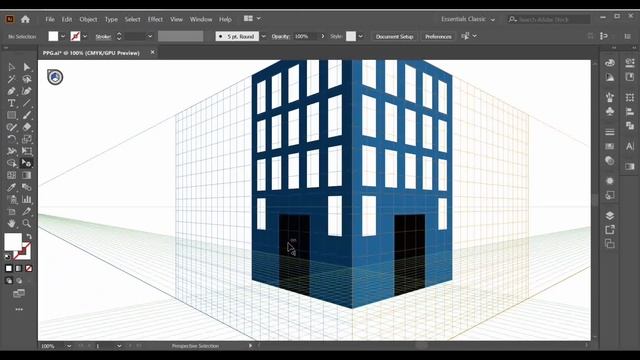Select the Pen tool
640x360 pixels.
tap(11, 91)
